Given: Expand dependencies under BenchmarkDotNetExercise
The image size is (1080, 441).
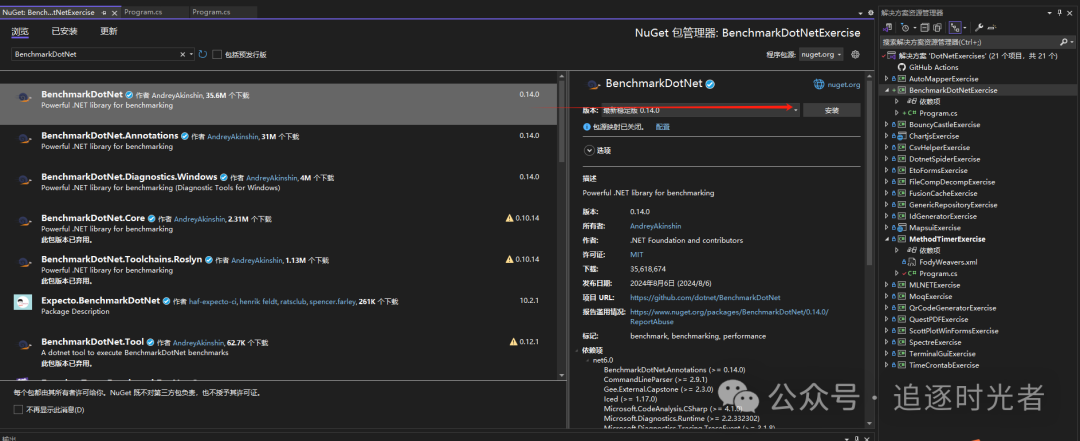Looking at the screenshot, I should coord(897,102).
